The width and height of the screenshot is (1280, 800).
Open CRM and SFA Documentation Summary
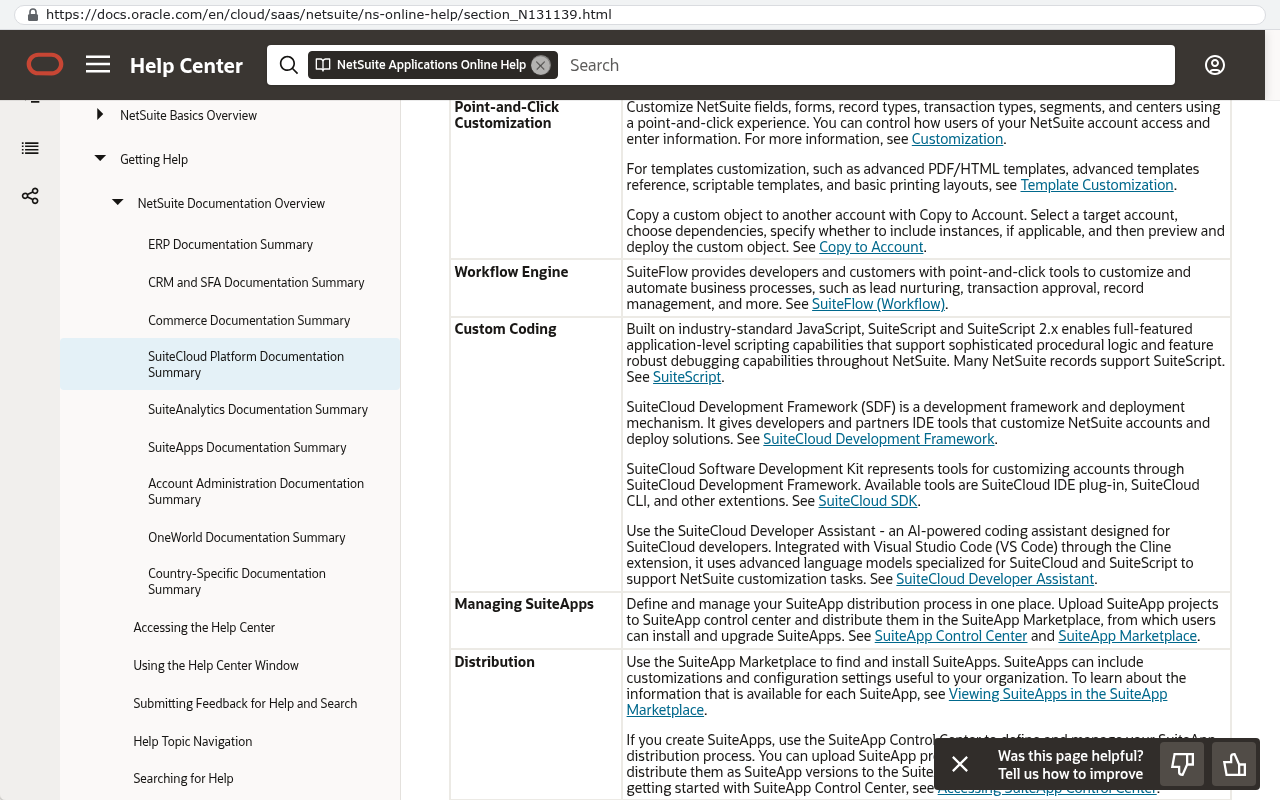(256, 282)
